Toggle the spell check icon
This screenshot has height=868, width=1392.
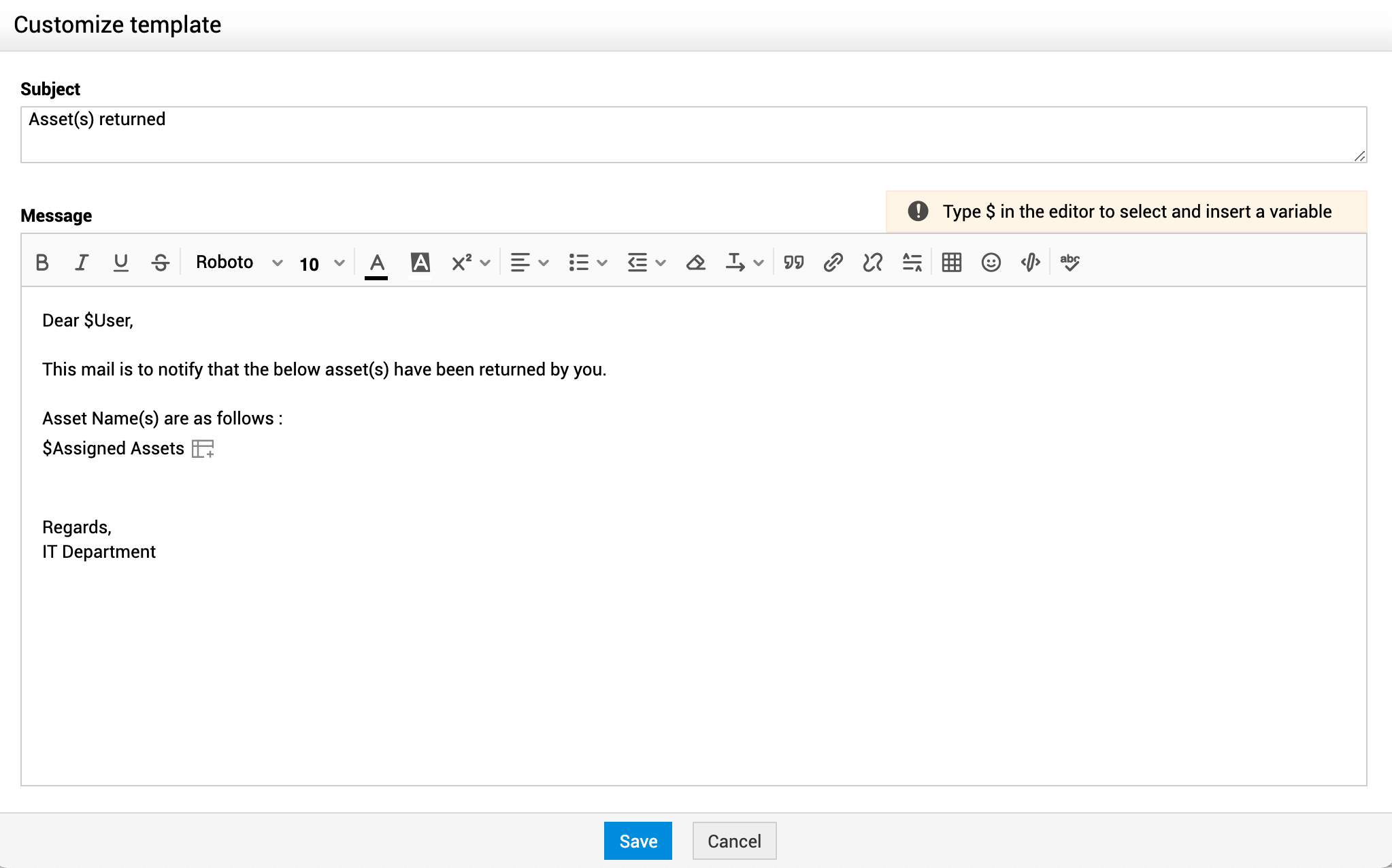click(1070, 263)
